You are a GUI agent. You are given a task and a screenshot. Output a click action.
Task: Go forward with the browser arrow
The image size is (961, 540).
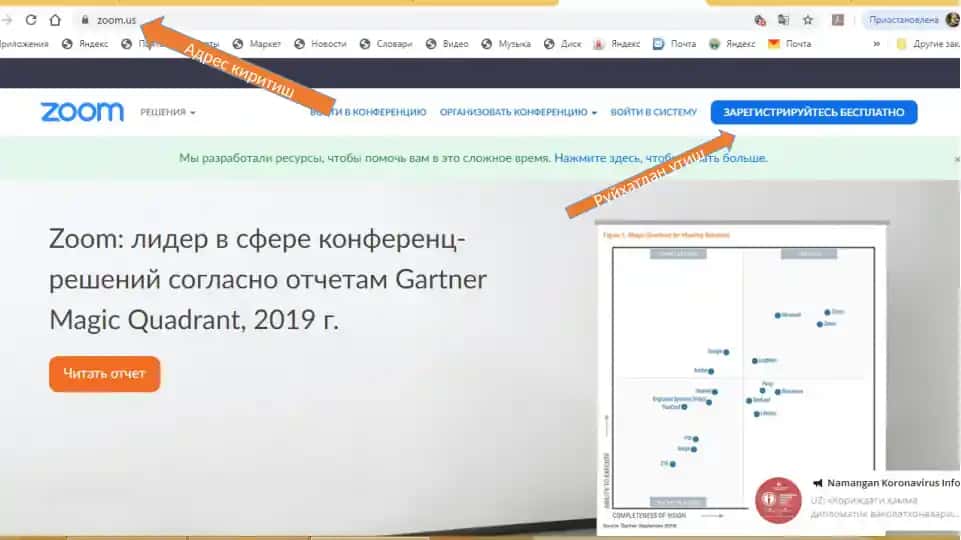(x=7, y=20)
